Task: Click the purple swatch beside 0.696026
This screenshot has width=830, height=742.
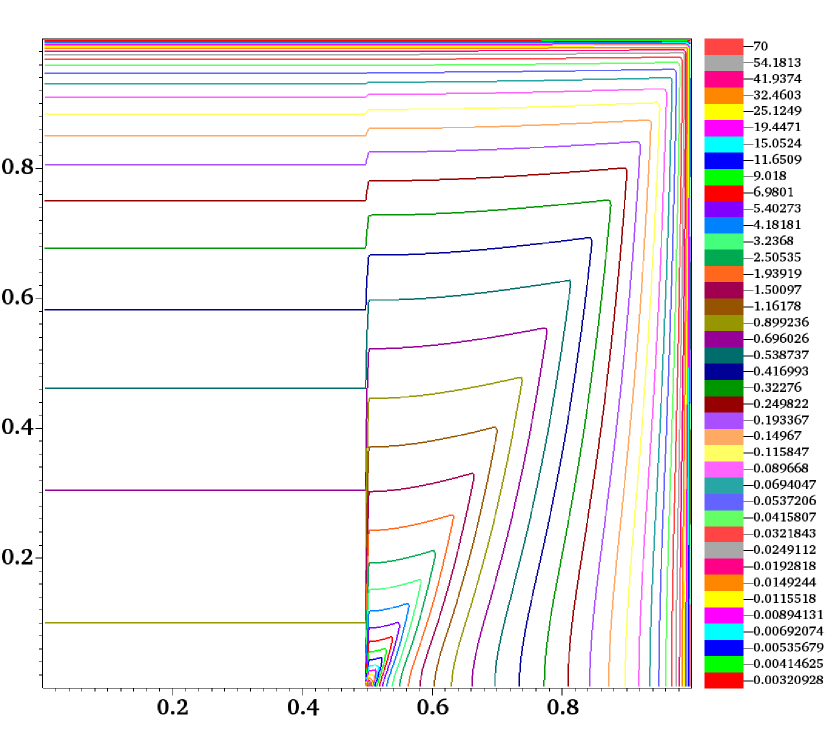Action: pos(724,339)
